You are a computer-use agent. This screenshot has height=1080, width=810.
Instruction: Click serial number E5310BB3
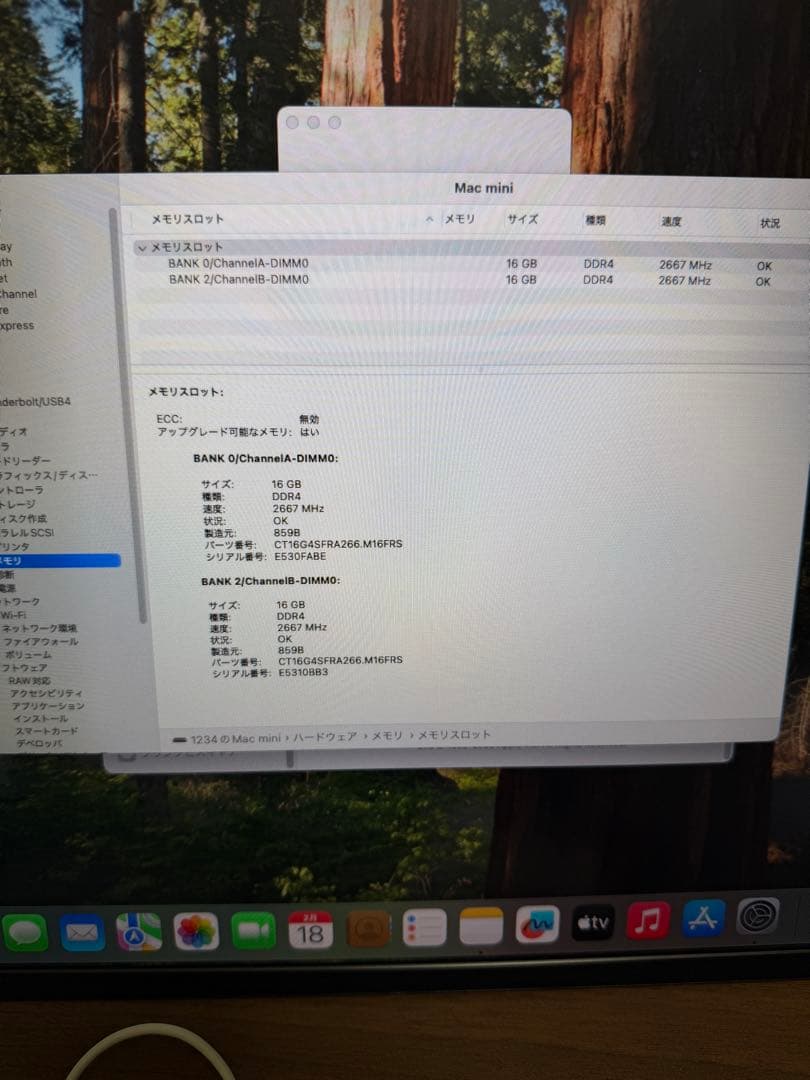tap(303, 672)
